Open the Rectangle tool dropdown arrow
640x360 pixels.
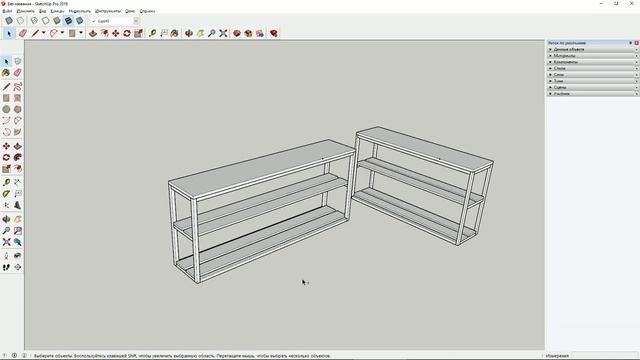(81, 33)
